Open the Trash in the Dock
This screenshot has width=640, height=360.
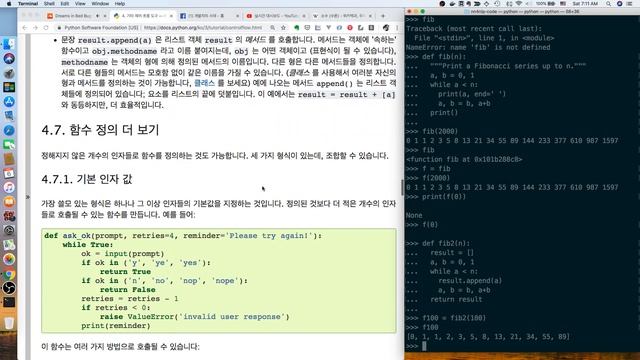9,323
